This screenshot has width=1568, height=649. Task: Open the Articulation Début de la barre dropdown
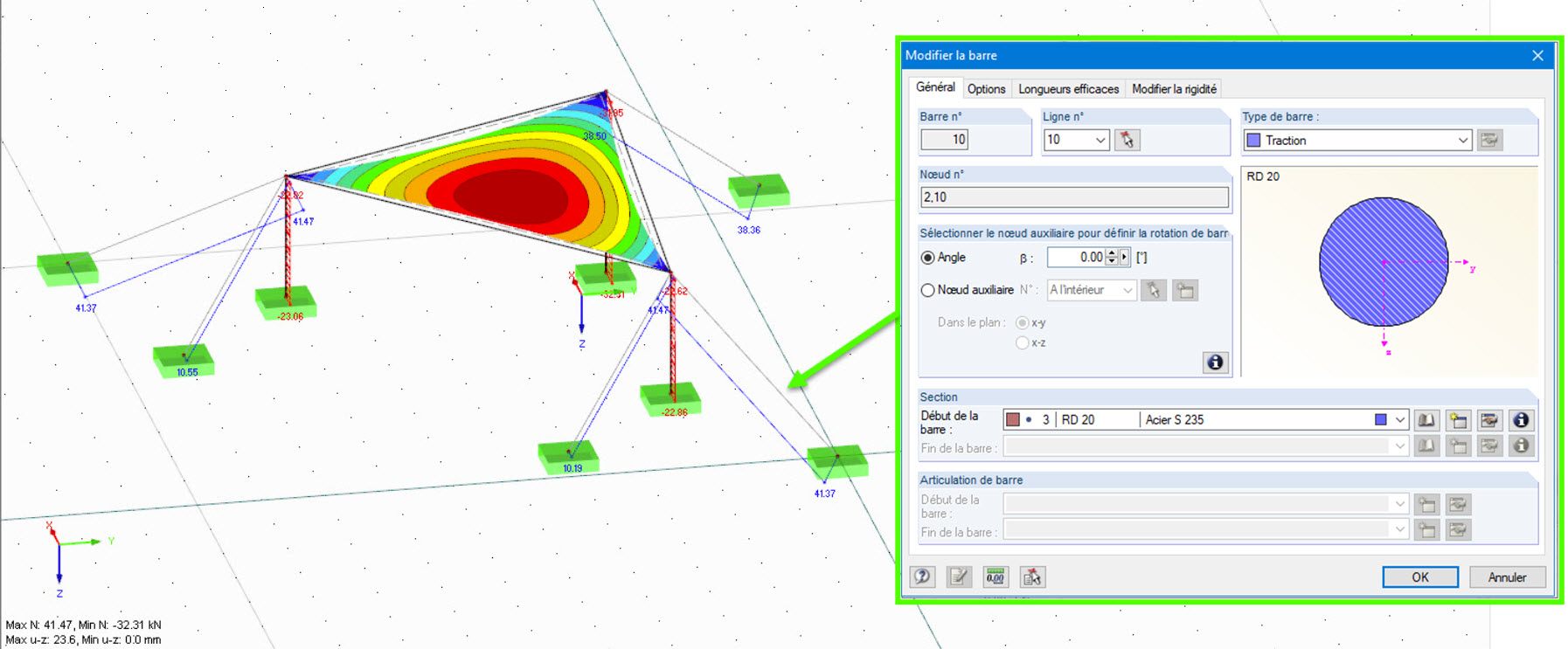1399,504
